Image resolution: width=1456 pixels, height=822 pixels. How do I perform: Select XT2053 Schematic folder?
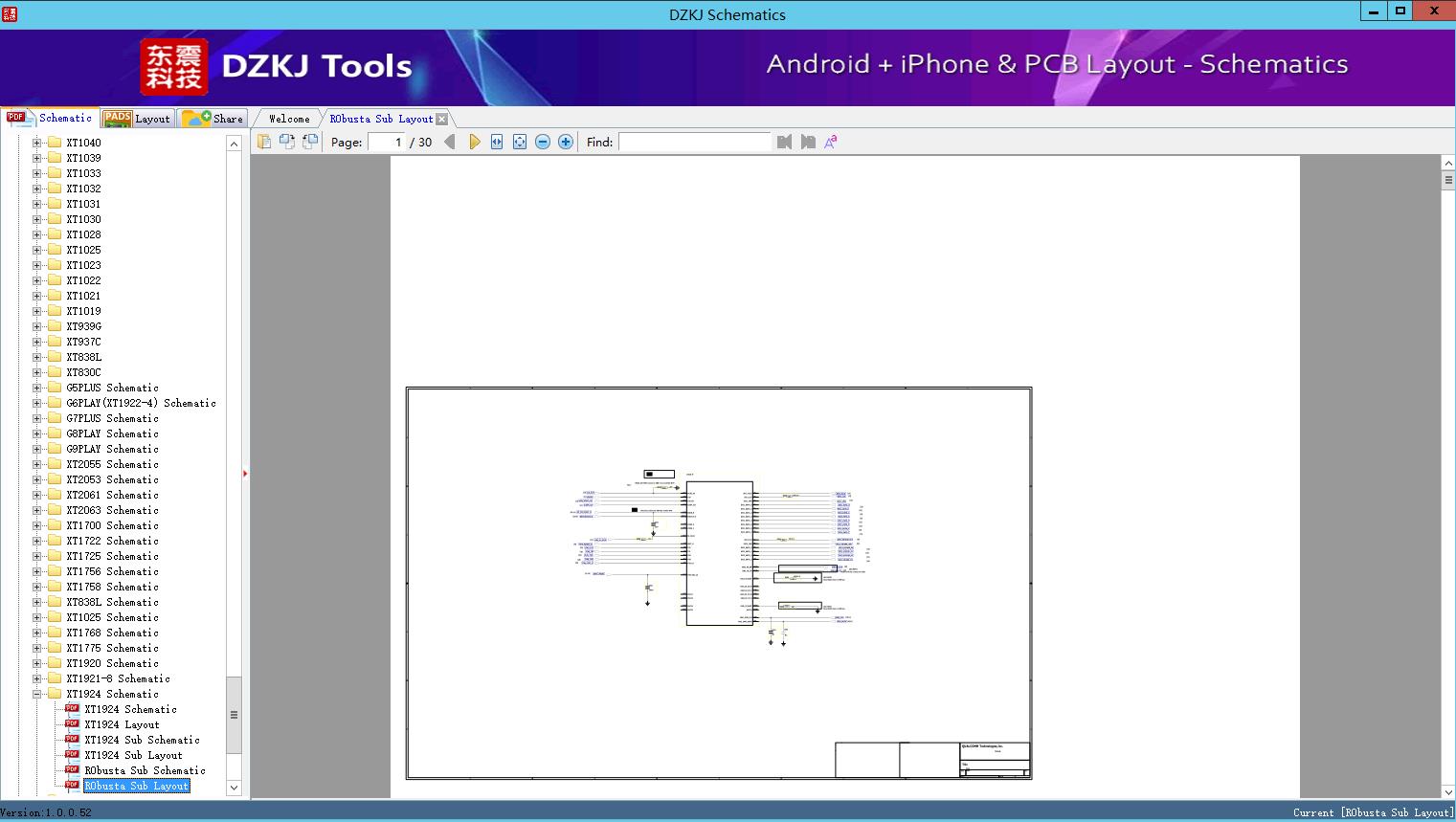tap(112, 479)
